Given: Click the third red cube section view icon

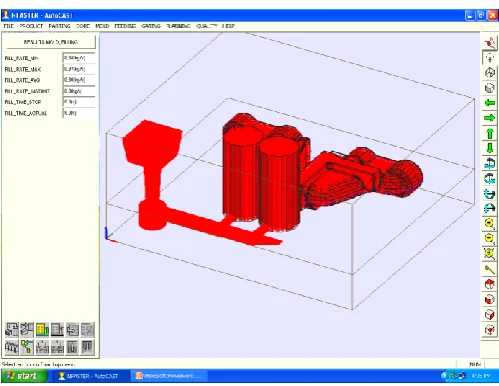Looking at the screenshot, I should (490, 314).
